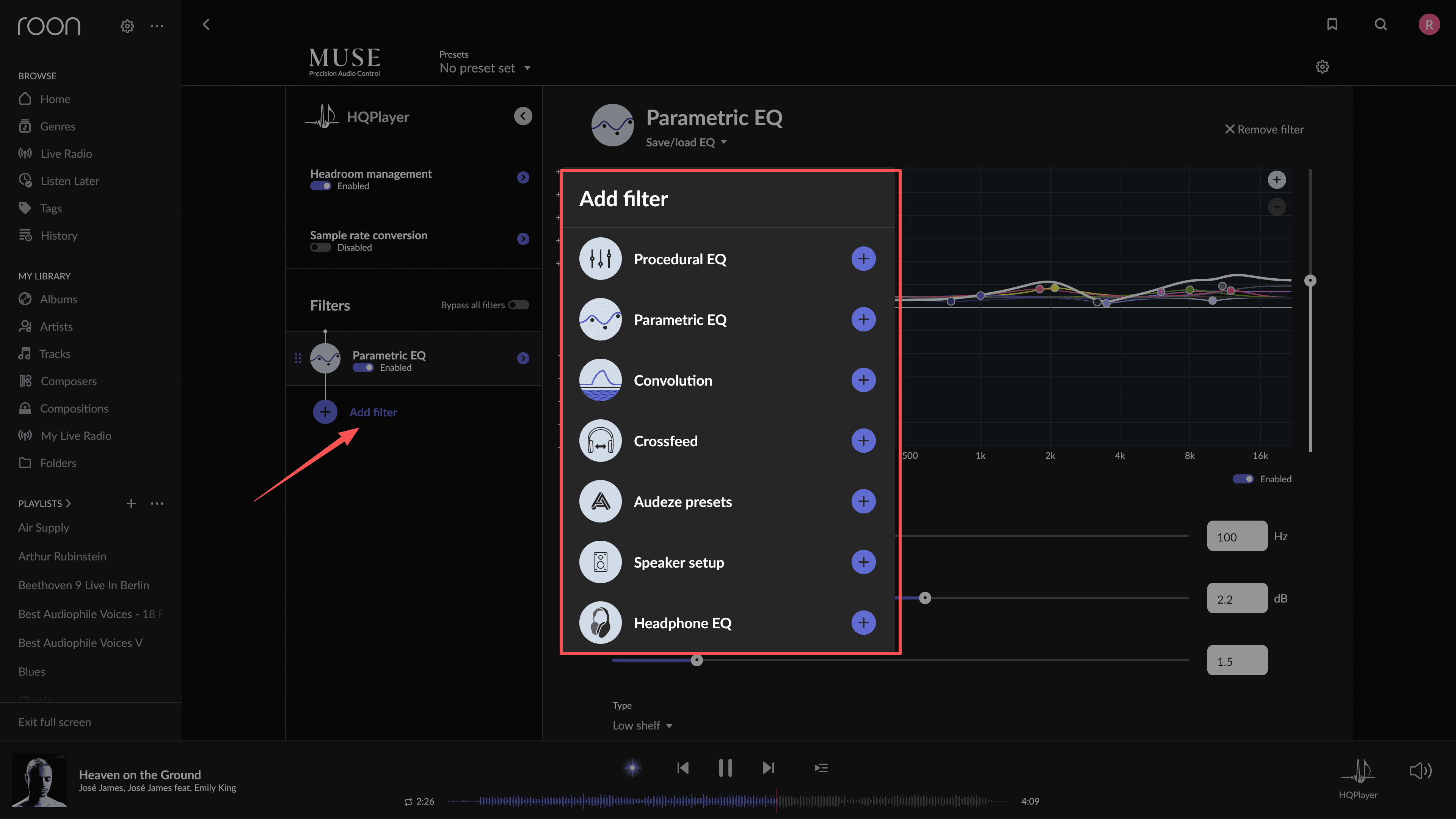Open Roon settings gear in sidebar
1456x819 pixels.
tap(127, 26)
